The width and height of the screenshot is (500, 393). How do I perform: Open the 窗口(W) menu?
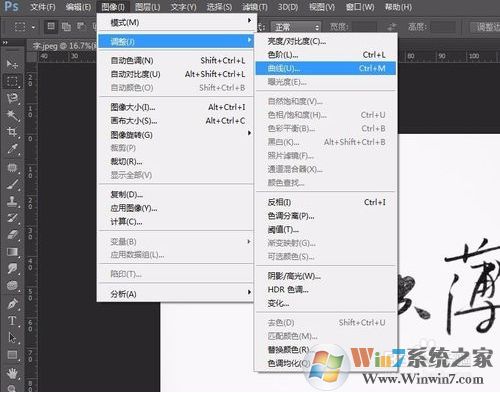coord(360,7)
